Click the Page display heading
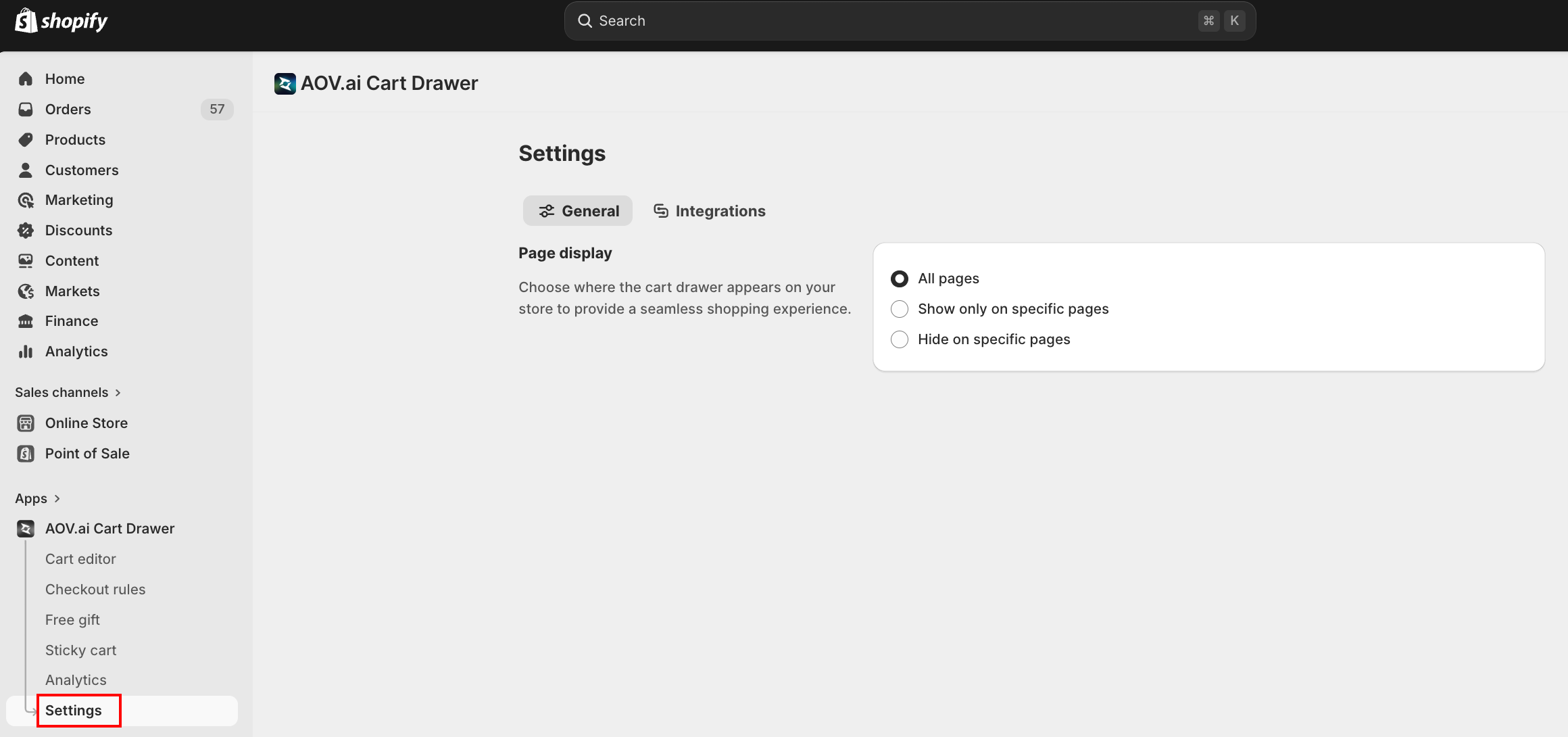 [x=565, y=254]
